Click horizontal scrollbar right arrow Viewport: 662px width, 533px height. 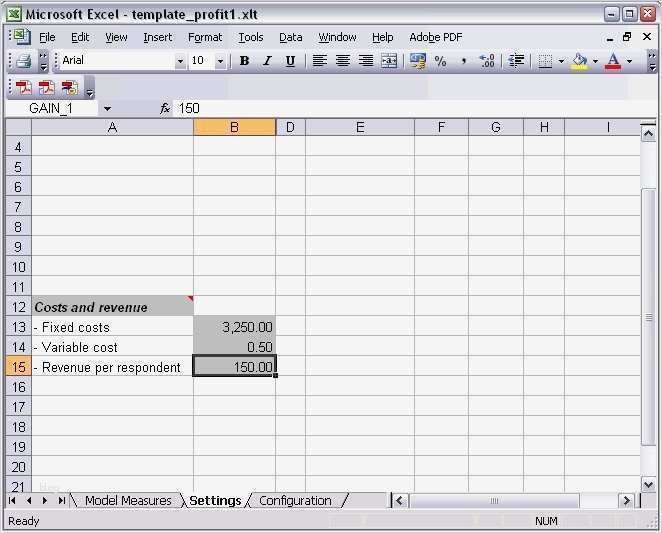627,501
